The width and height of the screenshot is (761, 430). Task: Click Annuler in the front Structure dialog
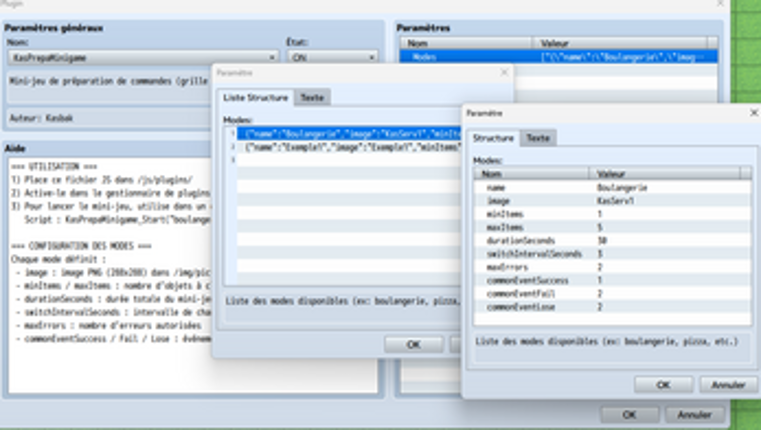tap(728, 385)
